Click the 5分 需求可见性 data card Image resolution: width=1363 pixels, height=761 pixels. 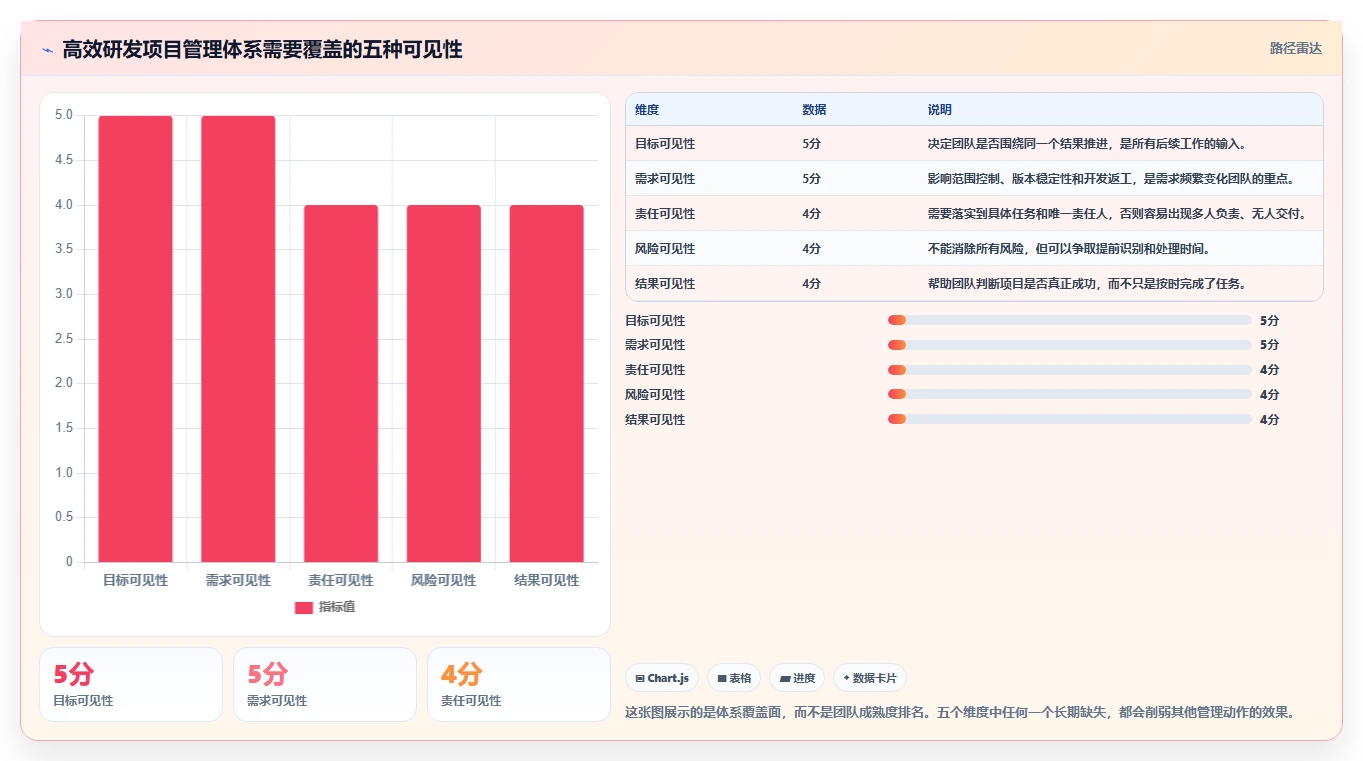point(325,684)
